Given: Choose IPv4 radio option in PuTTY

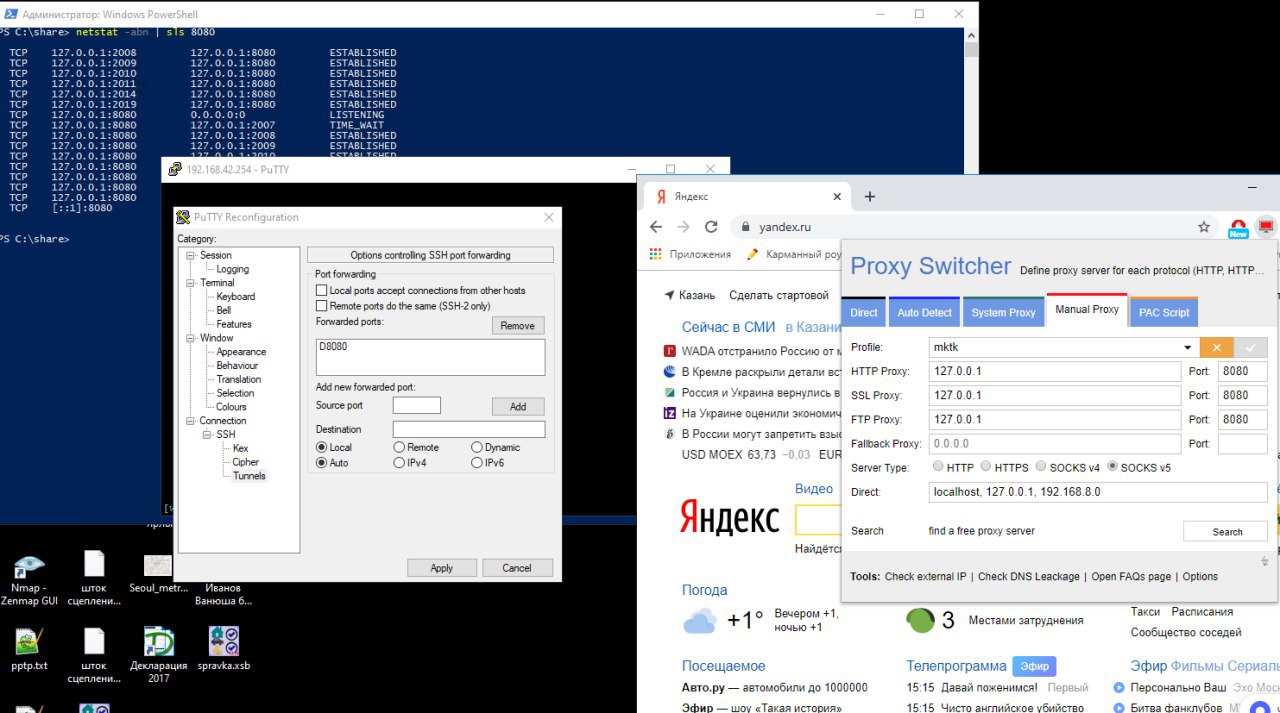Looking at the screenshot, I should [x=400, y=463].
